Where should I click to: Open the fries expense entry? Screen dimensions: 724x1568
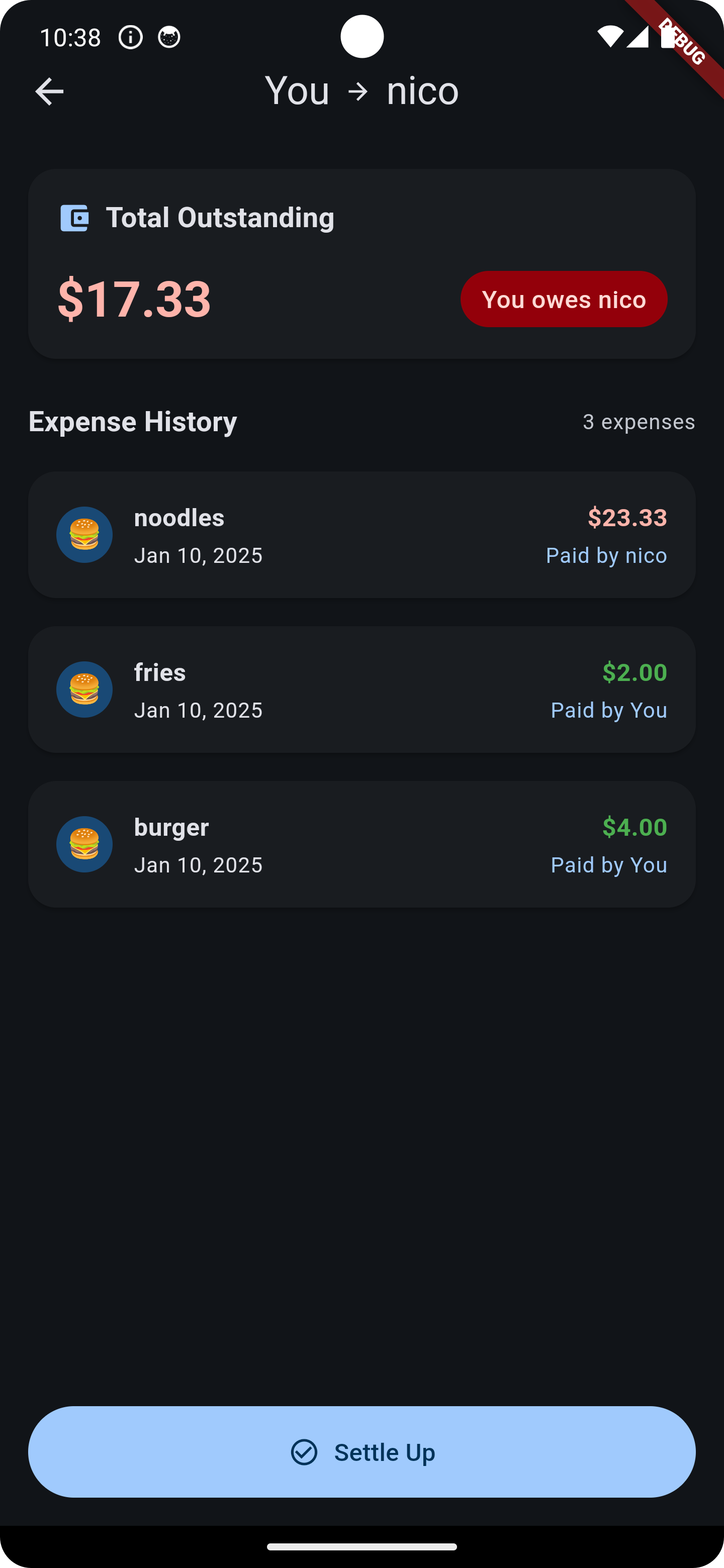coord(361,689)
